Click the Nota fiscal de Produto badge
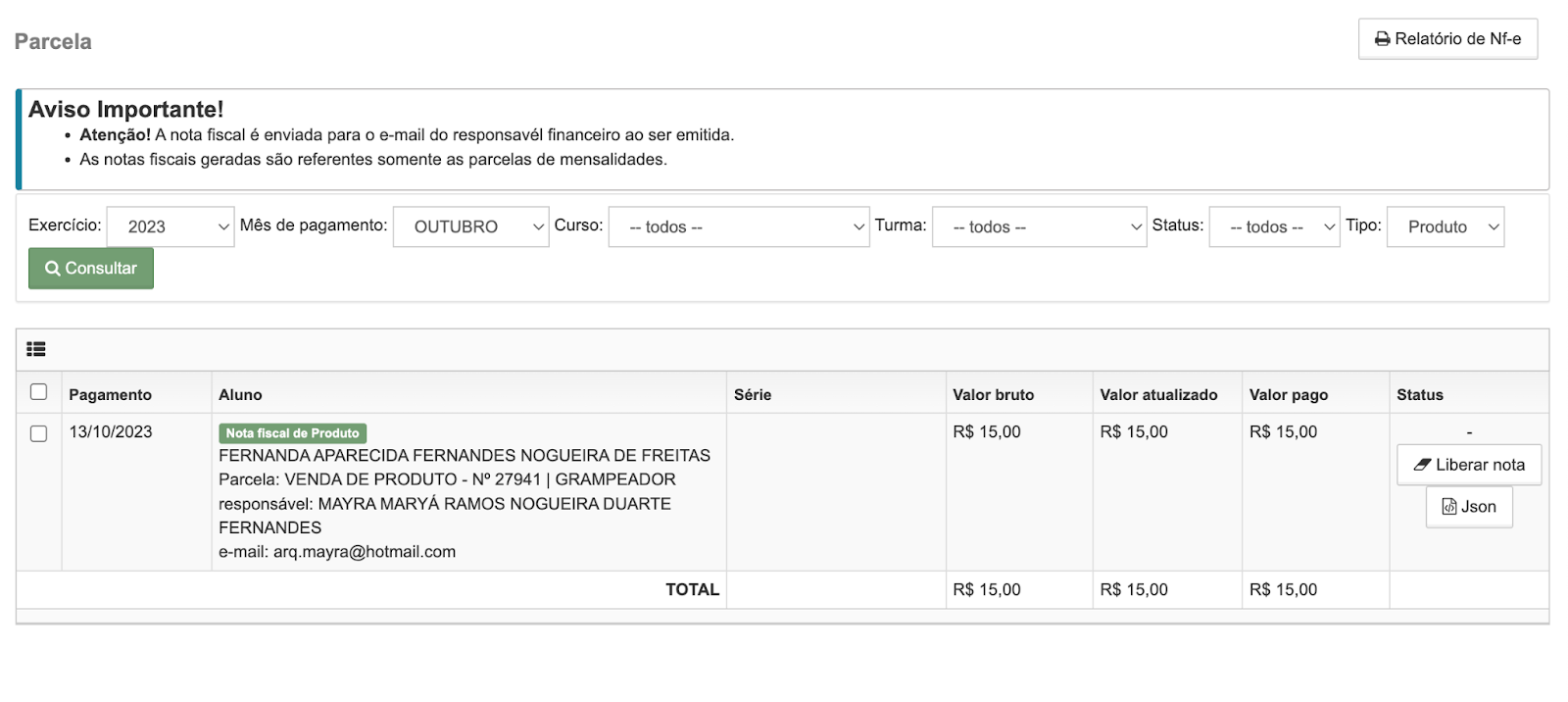The image size is (1568, 702). pos(292,433)
